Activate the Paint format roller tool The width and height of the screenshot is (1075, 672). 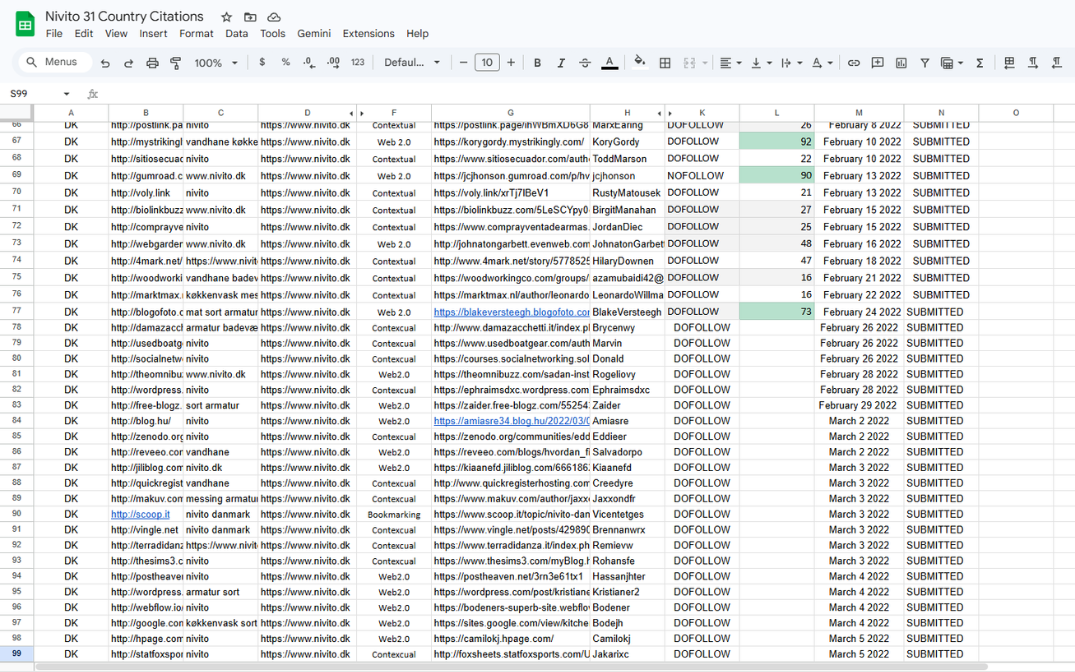point(176,63)
